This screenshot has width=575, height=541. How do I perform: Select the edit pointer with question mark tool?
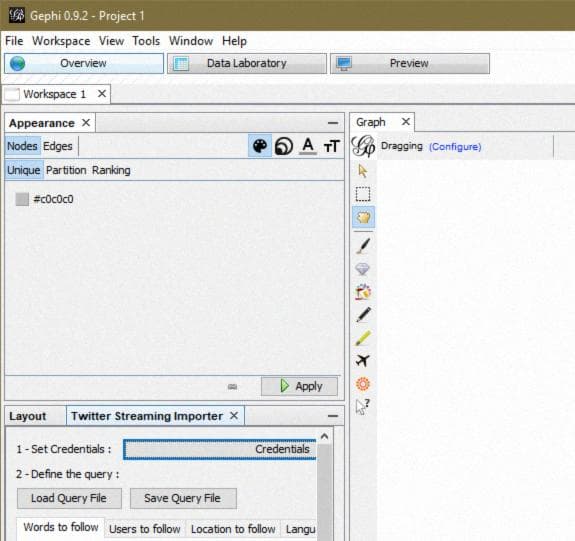pyautogui.click(x=362, y=406)
